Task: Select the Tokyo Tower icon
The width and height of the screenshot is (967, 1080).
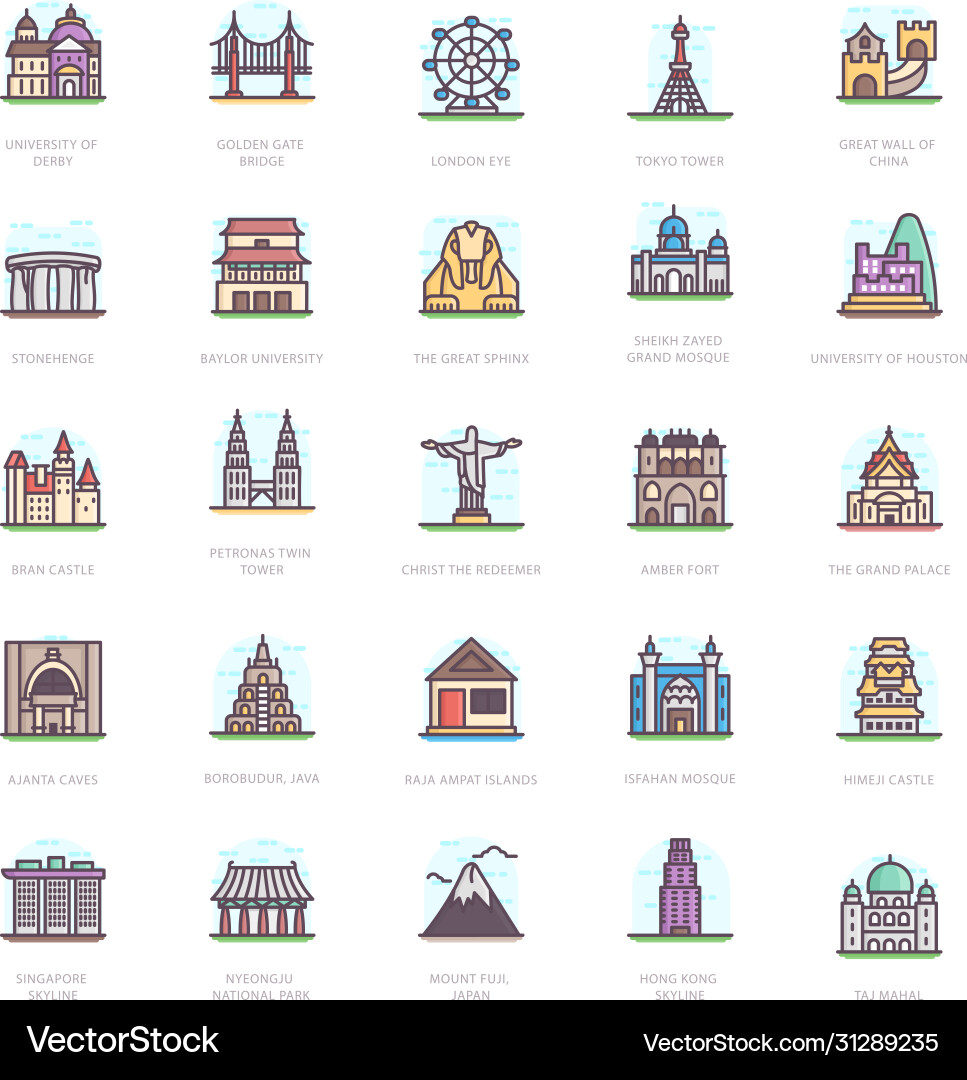Action: [680, 65]
